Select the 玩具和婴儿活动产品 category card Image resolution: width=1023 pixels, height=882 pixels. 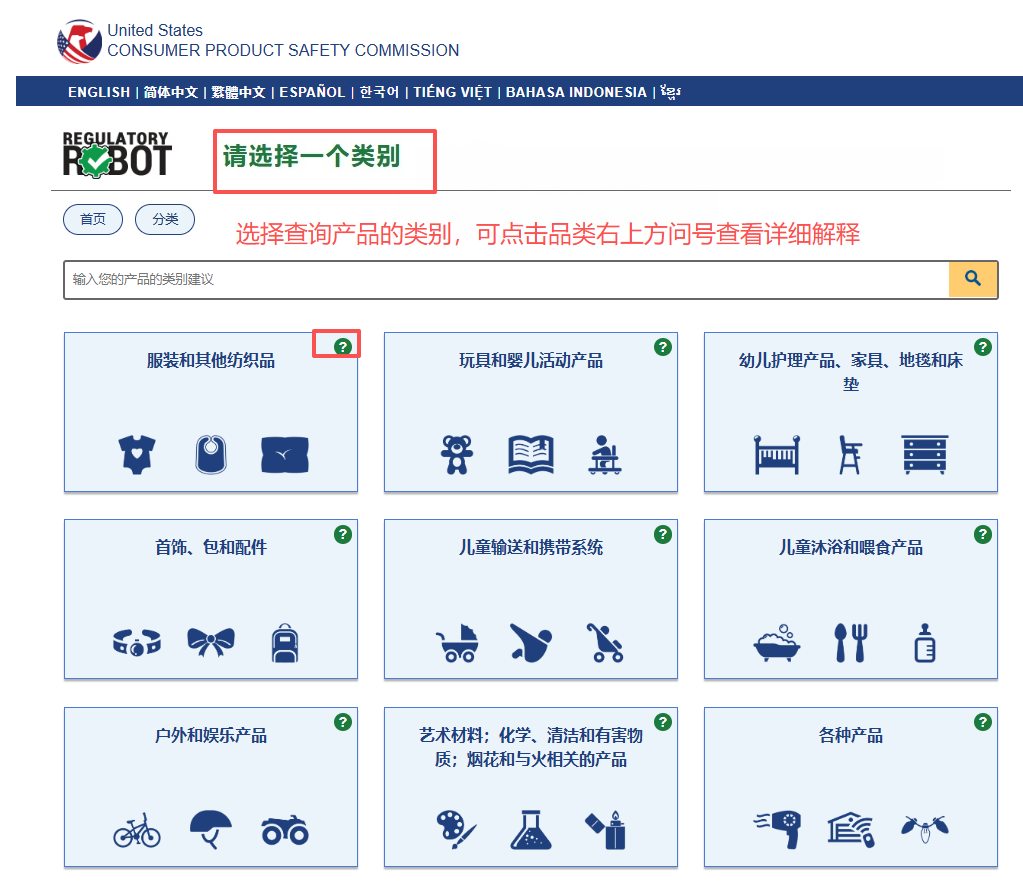click(530, 412)
